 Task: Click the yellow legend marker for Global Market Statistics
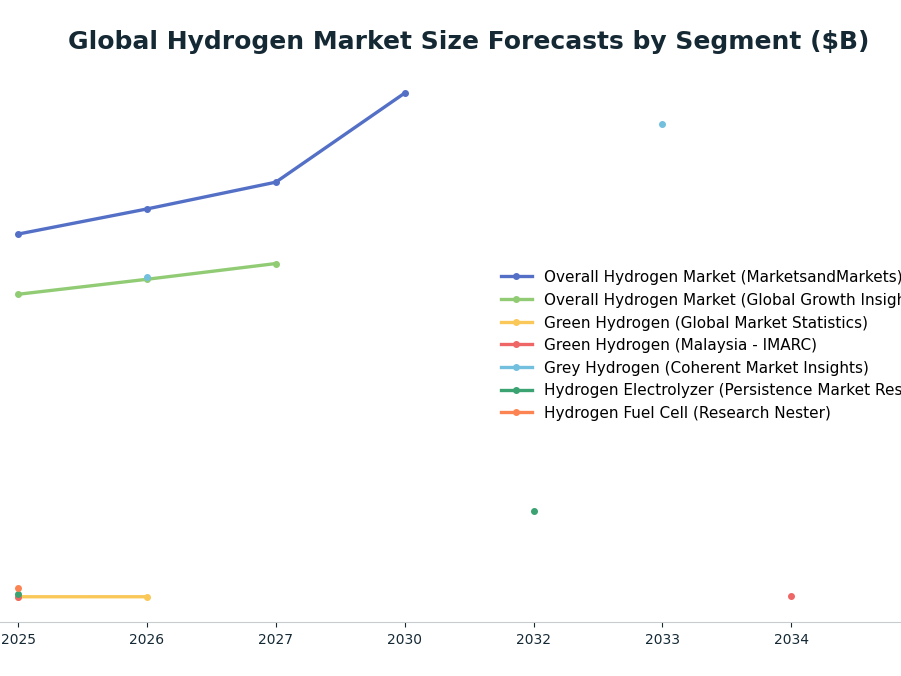[517, 322]
